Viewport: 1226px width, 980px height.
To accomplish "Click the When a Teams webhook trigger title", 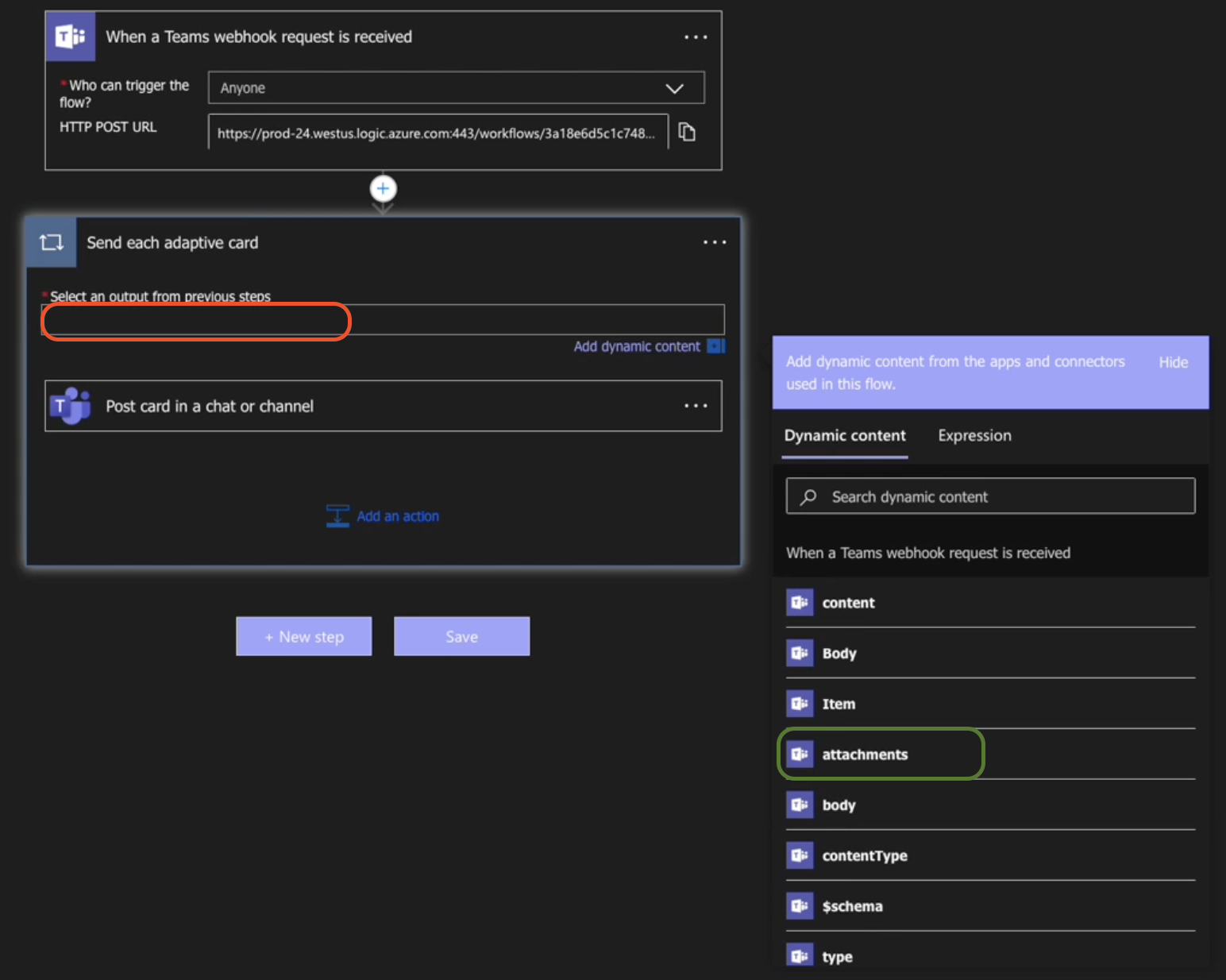I will point(259,37).
